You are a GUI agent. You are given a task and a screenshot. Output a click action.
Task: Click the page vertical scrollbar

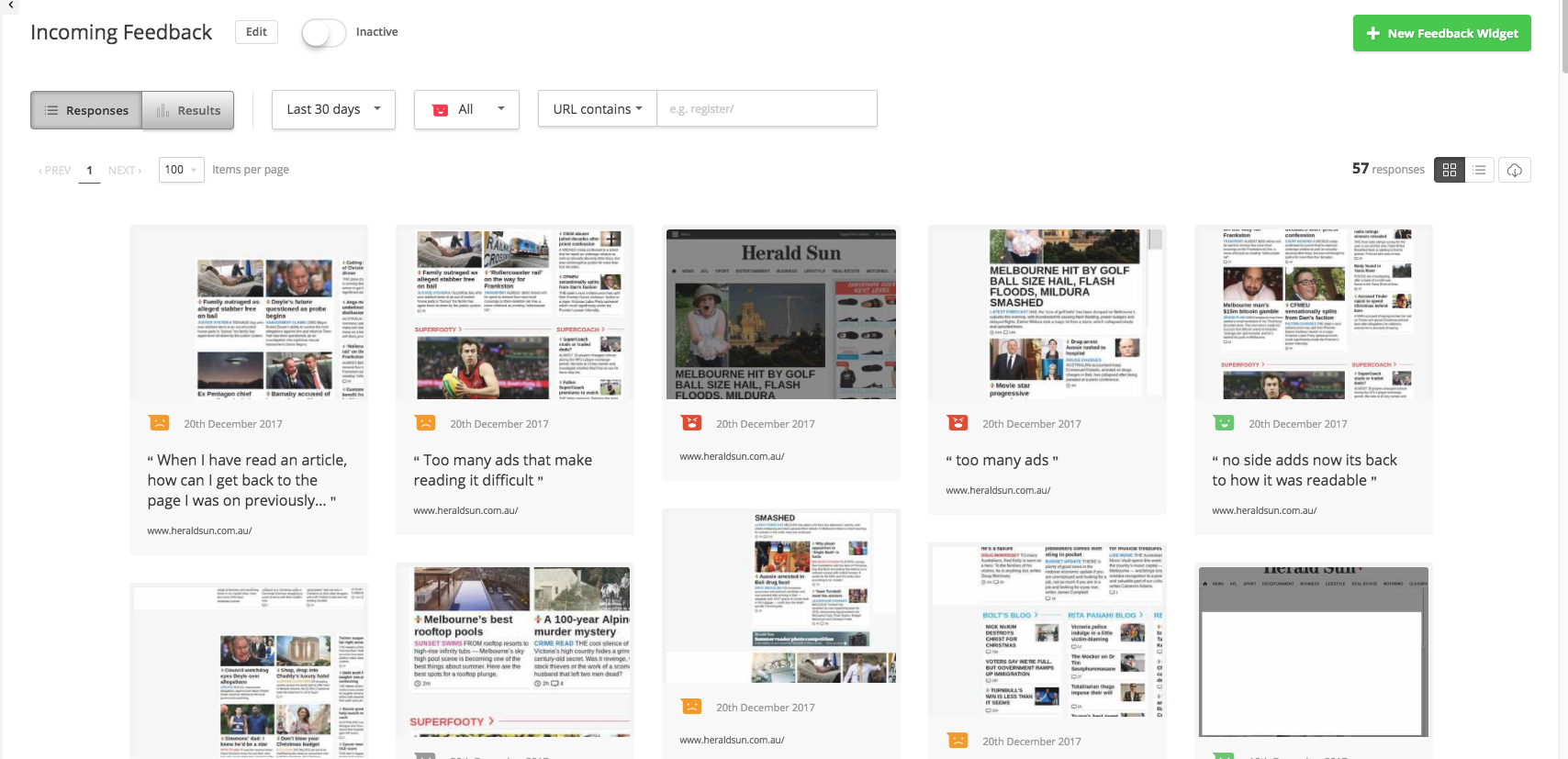[1562, 37]
